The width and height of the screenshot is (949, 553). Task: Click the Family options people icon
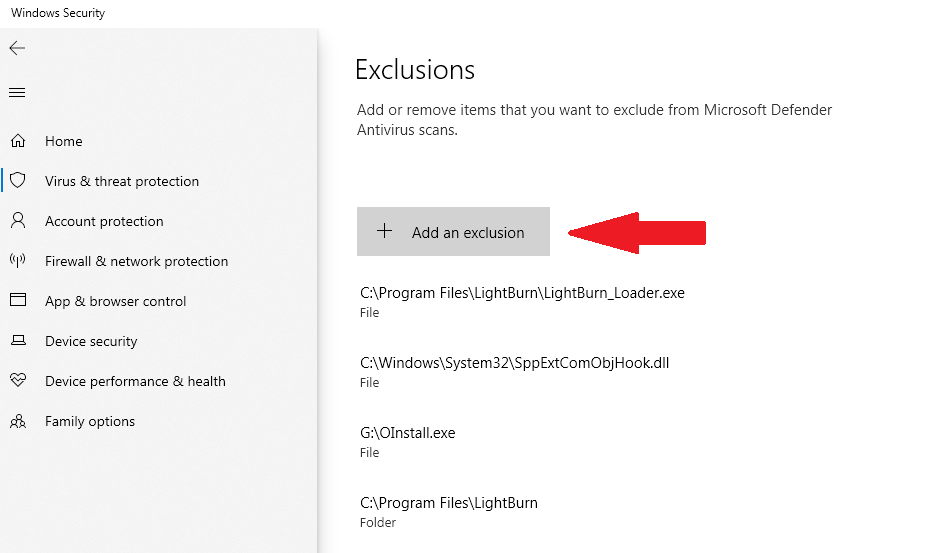click(18, 420)
